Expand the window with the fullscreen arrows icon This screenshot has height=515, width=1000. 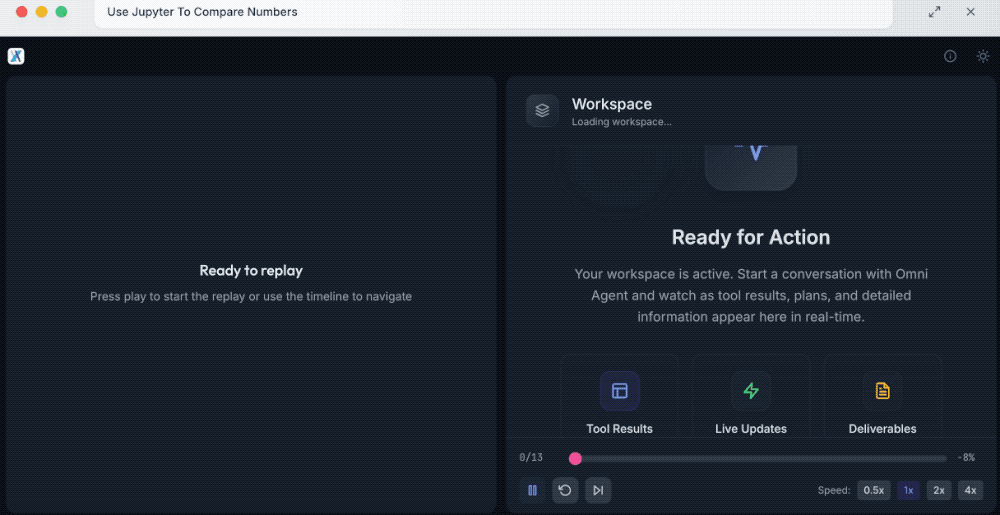click(x=934, y=12)
